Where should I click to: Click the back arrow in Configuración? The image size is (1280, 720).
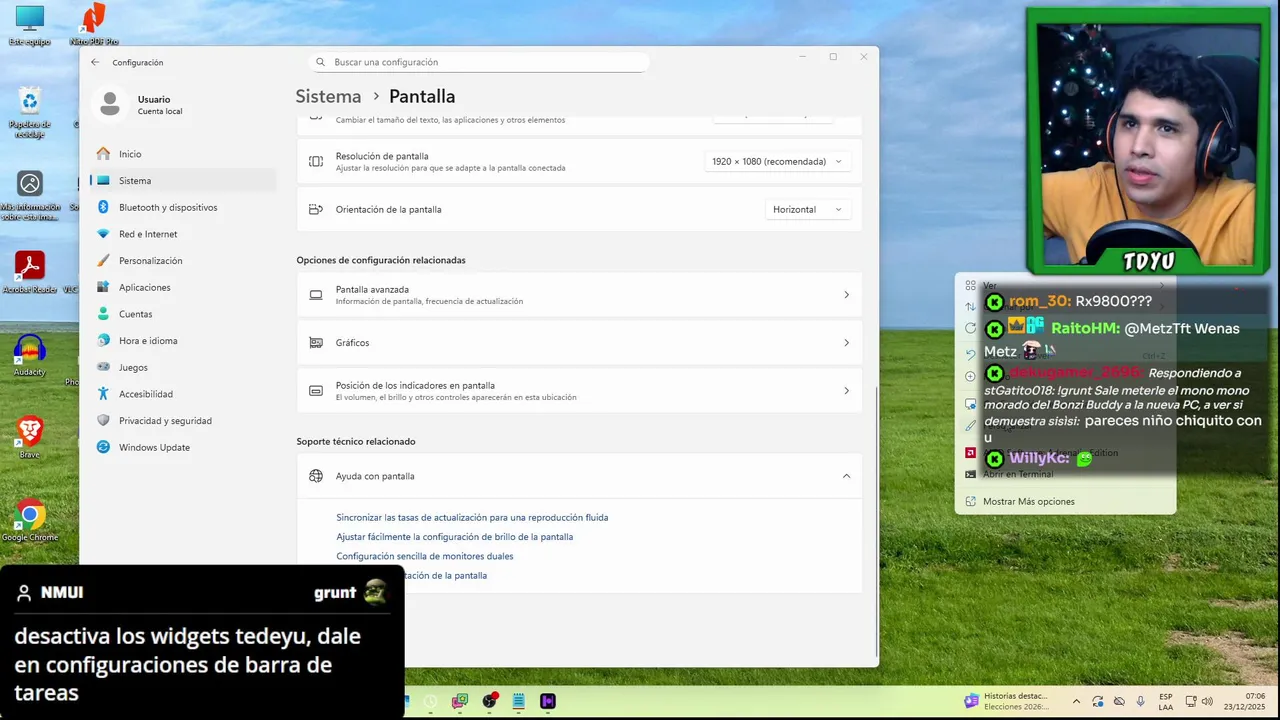tap(95, 62)
